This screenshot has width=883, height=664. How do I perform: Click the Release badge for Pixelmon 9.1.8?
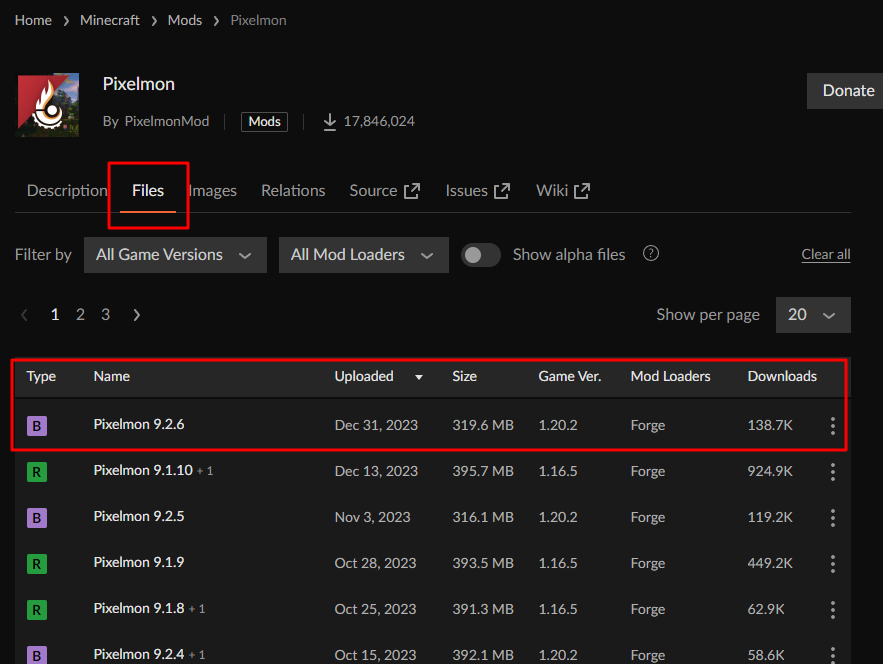pos(37,609)
